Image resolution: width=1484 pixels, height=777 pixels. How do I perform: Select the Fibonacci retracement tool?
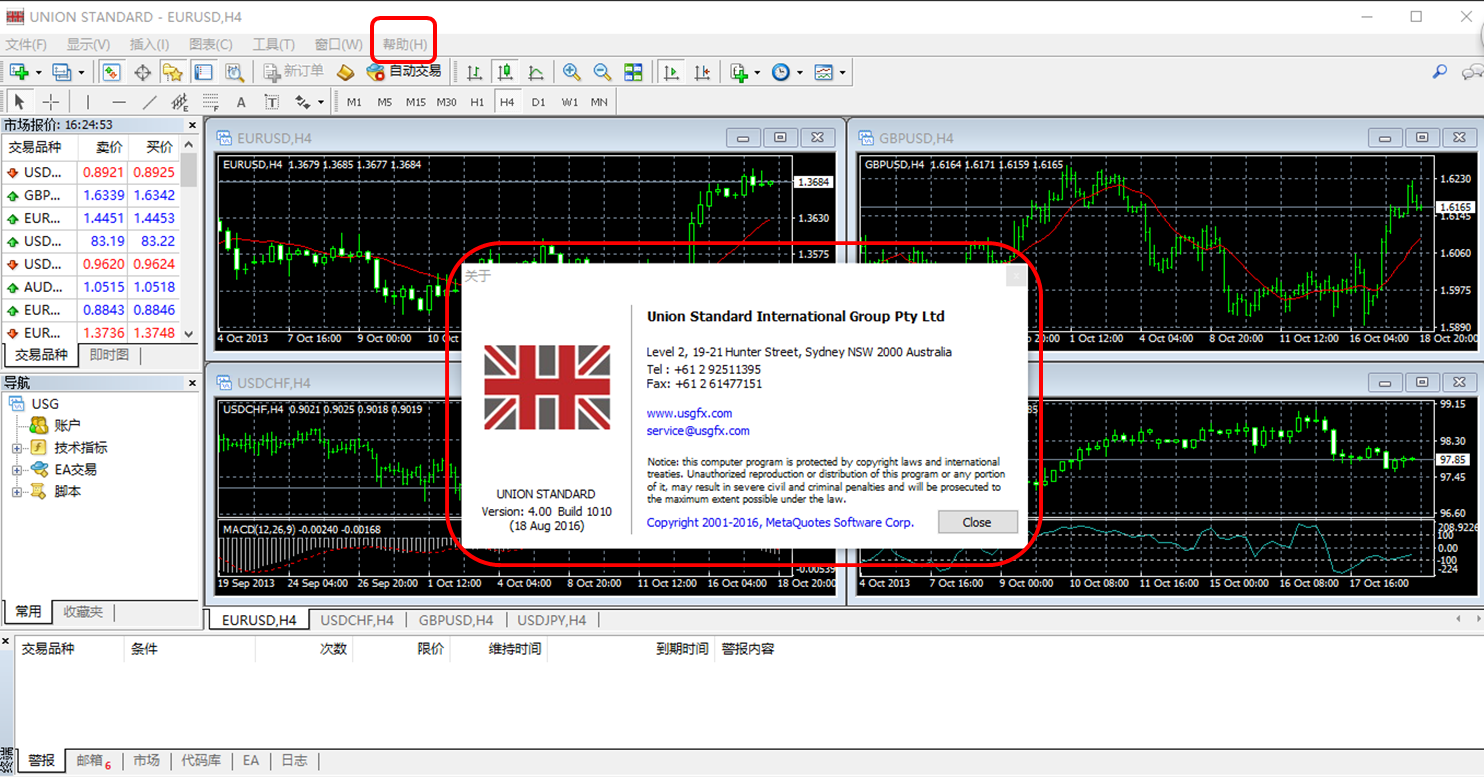pos(210,102)
